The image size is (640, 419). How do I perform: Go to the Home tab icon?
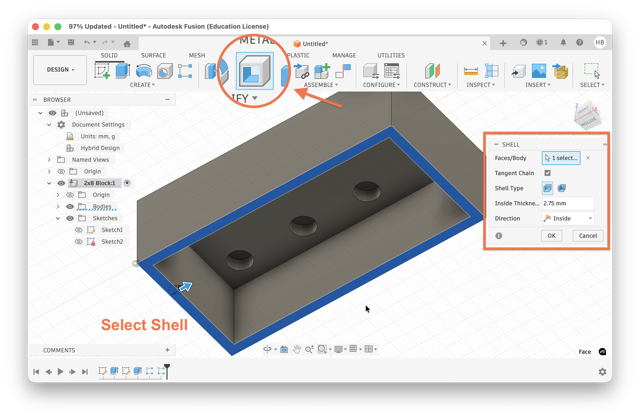point(127,44)
